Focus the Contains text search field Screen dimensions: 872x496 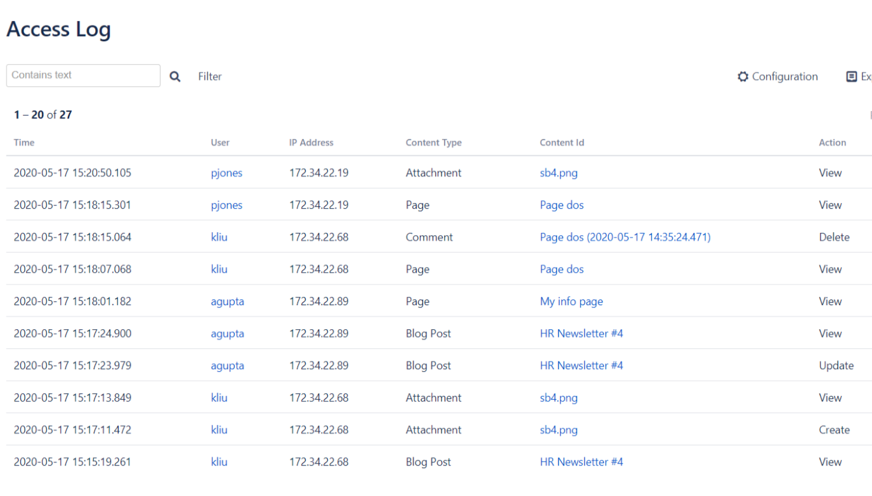(x=83, y=75)
